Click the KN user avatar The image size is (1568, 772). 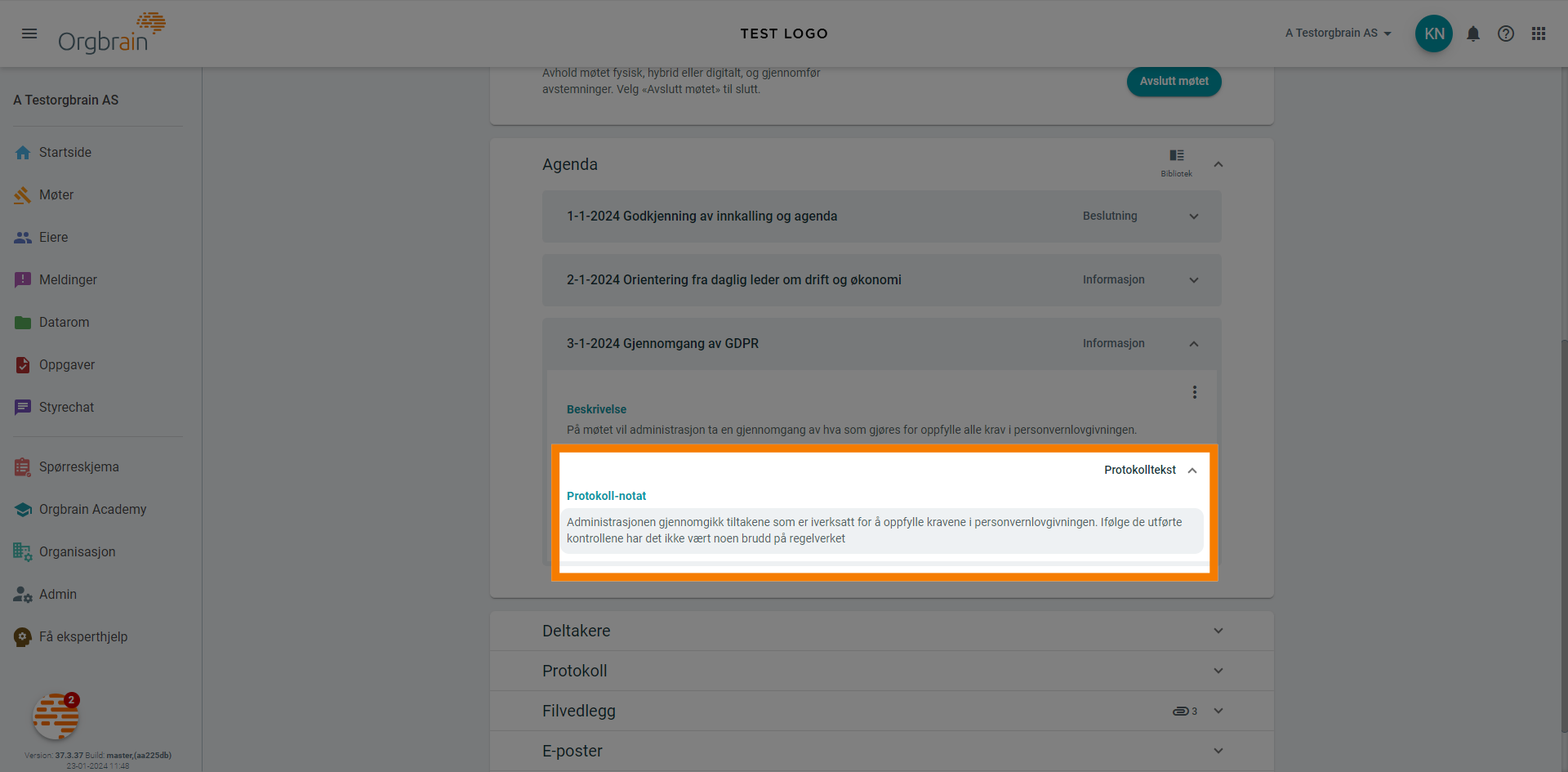point(1433,33)
